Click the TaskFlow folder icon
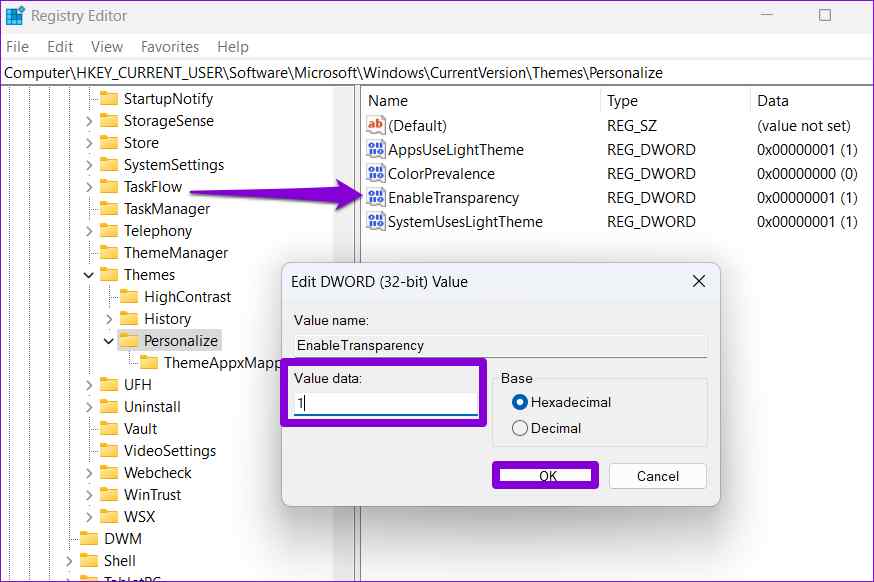This screenshot has height=582, width=874. [x=109, y=187]
